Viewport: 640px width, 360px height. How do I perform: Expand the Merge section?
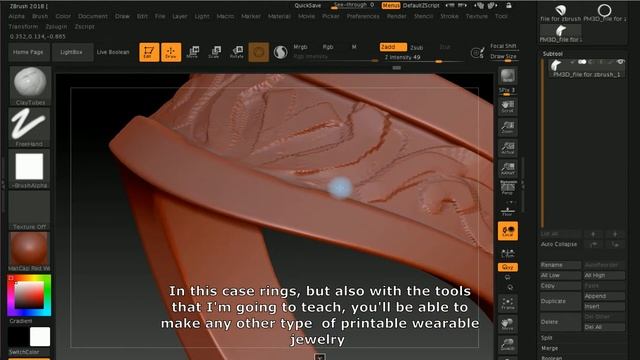pos(549,348)
